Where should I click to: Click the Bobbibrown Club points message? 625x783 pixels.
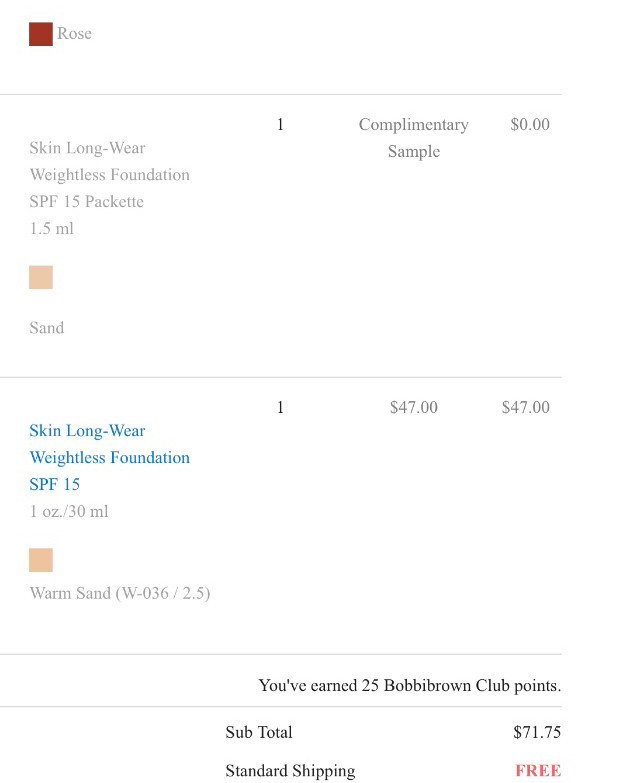click(x=410, y=686)
